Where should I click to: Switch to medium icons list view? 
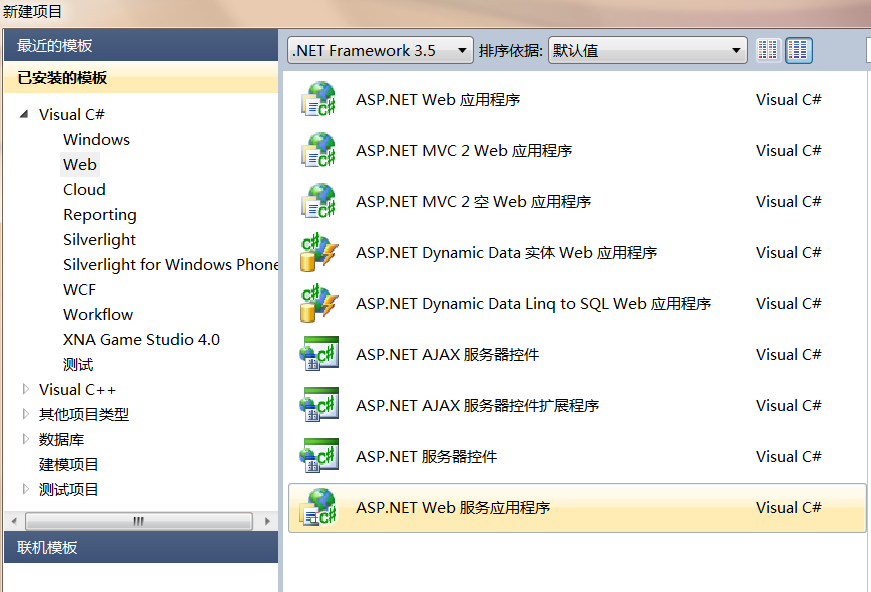pyautogui.click(x=798, y=51)
